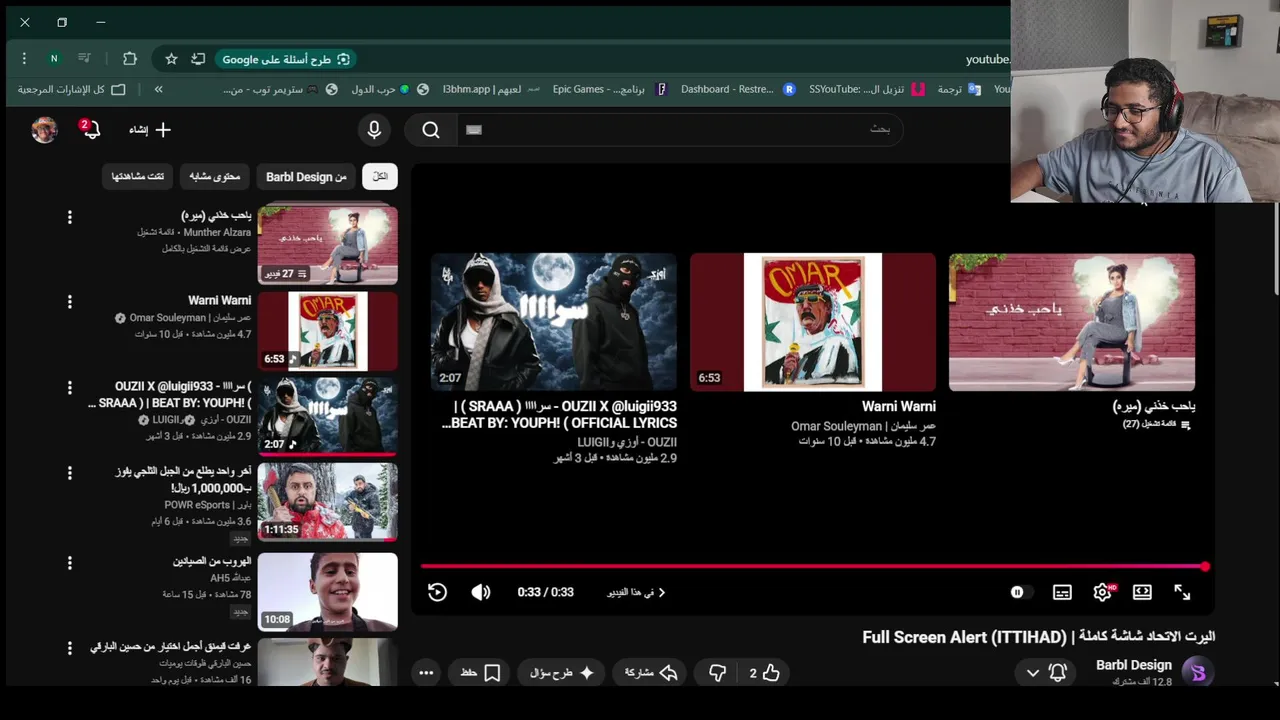Image resolution: width=1280 pixels, height=720 pixels.
Task: Click 'إنشاء' create button with plus
Action: click(x=150, y=129)
